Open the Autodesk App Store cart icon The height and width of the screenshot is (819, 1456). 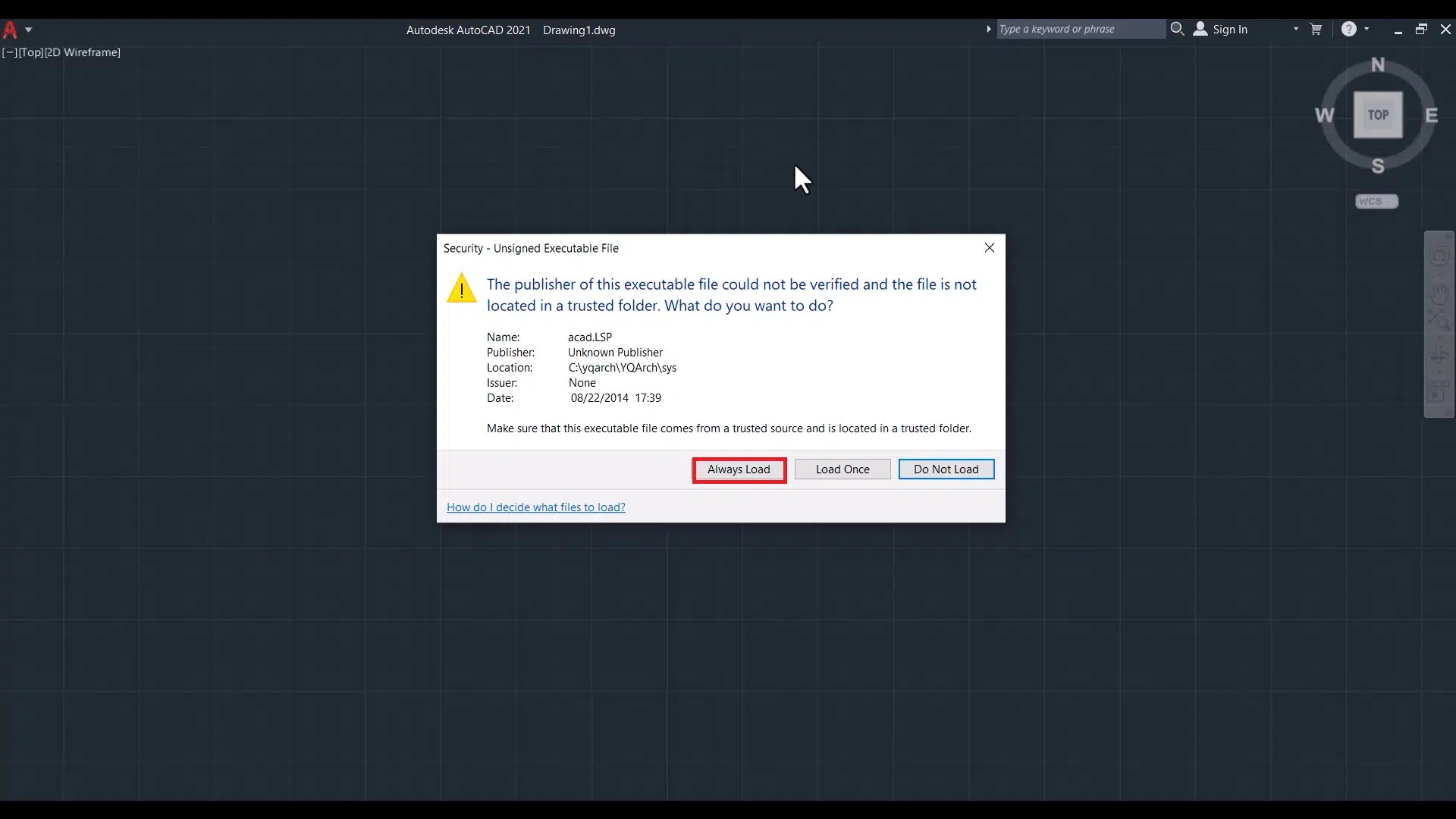pos(1316,29)
